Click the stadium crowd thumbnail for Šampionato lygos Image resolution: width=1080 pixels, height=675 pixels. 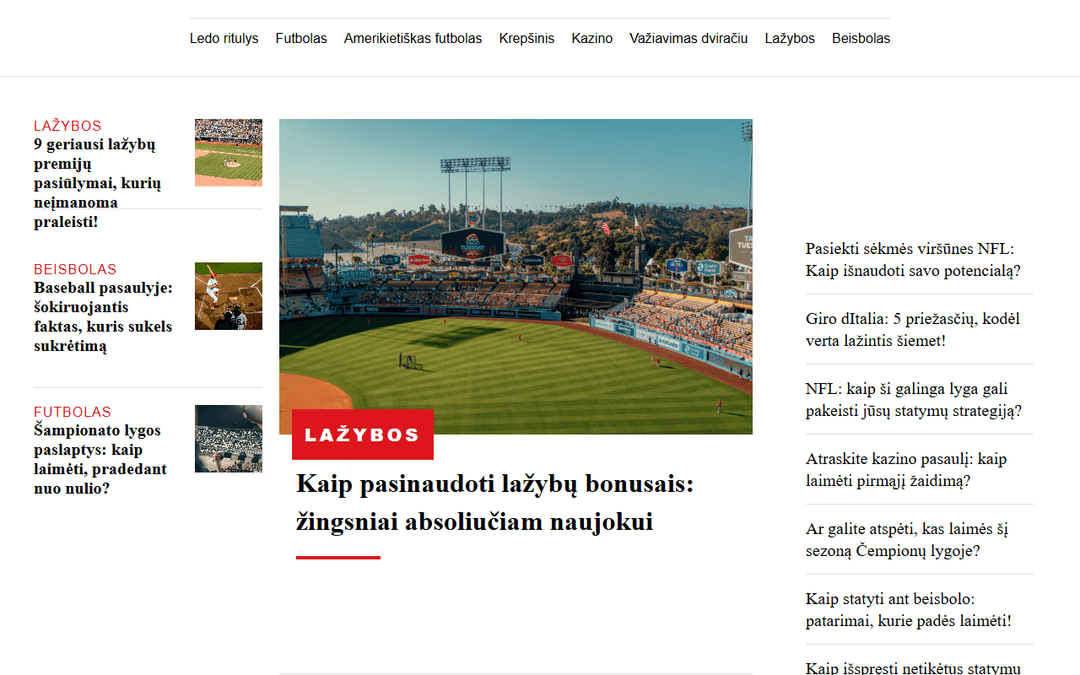tap(229, 439)
